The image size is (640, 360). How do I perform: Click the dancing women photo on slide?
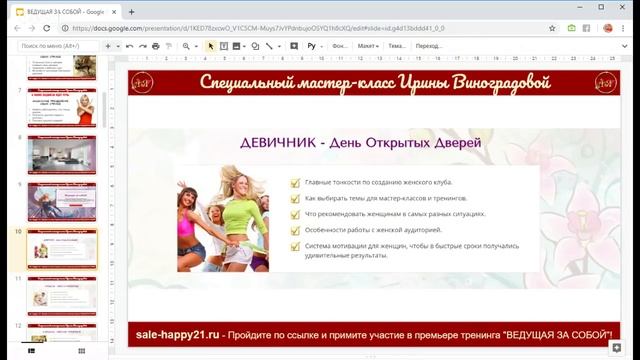[x=223, y=218]
